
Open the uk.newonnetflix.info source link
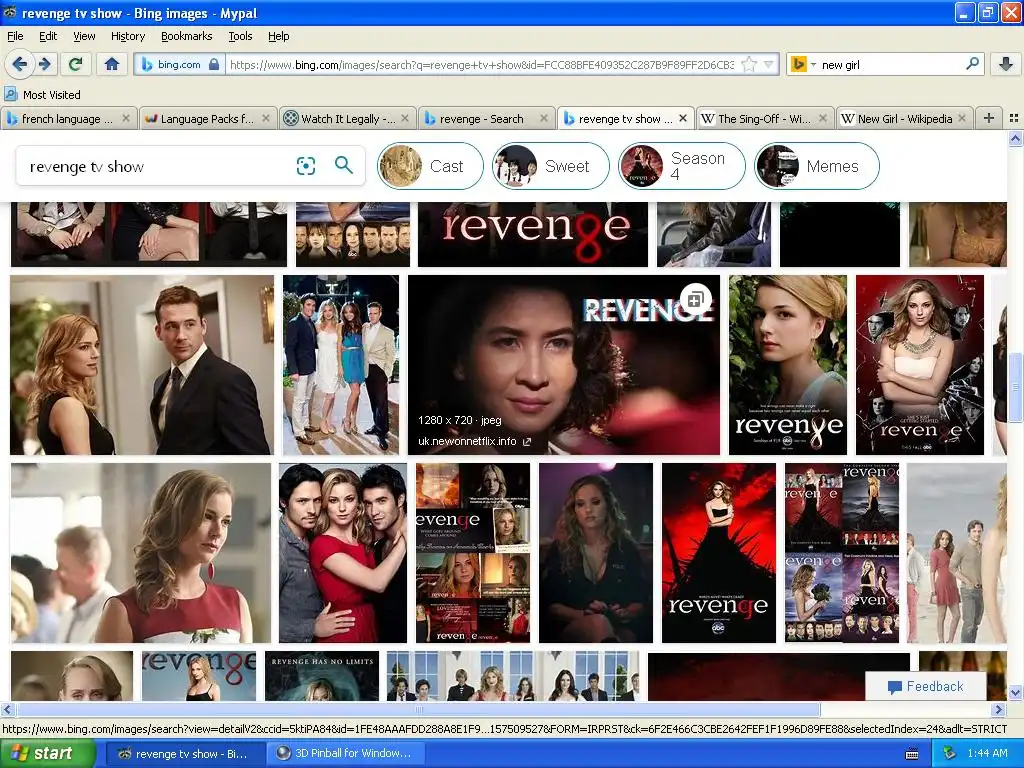click(474, 441)
